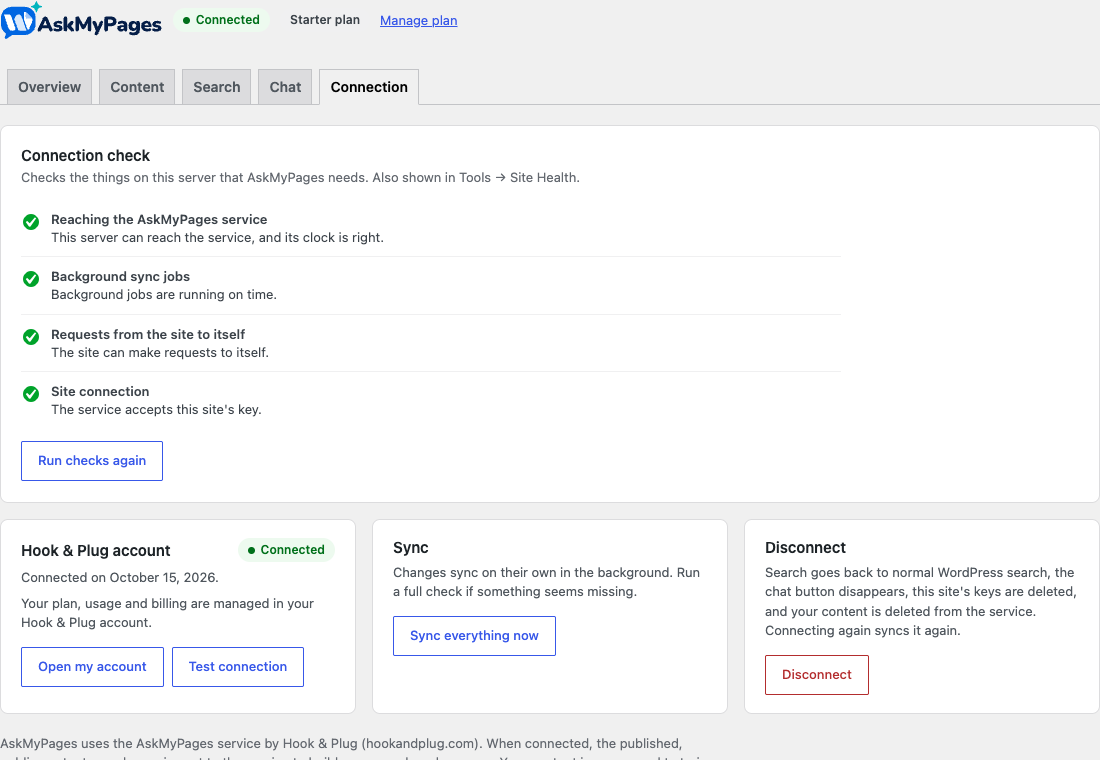Click the green check icon beside Reaching the AskMyPages service
The image size is (1100, 760).
coord(31,222)
